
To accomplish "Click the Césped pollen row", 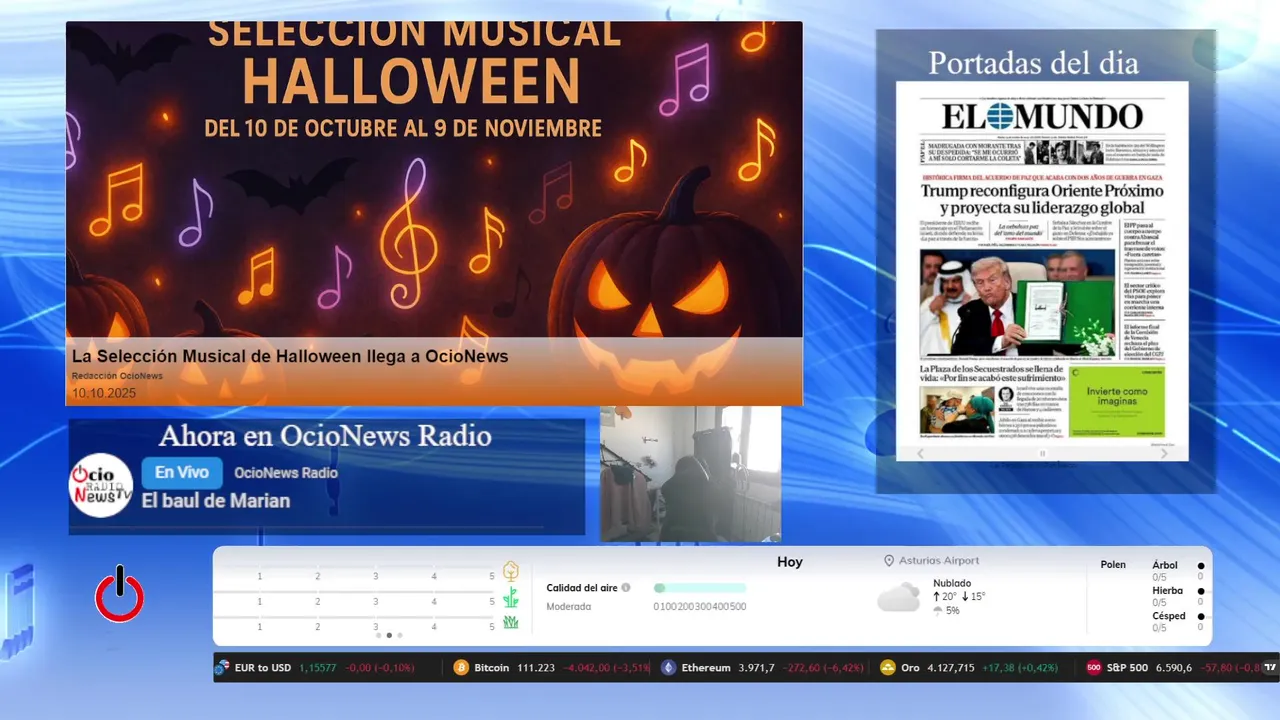I will coord(1178,622).
